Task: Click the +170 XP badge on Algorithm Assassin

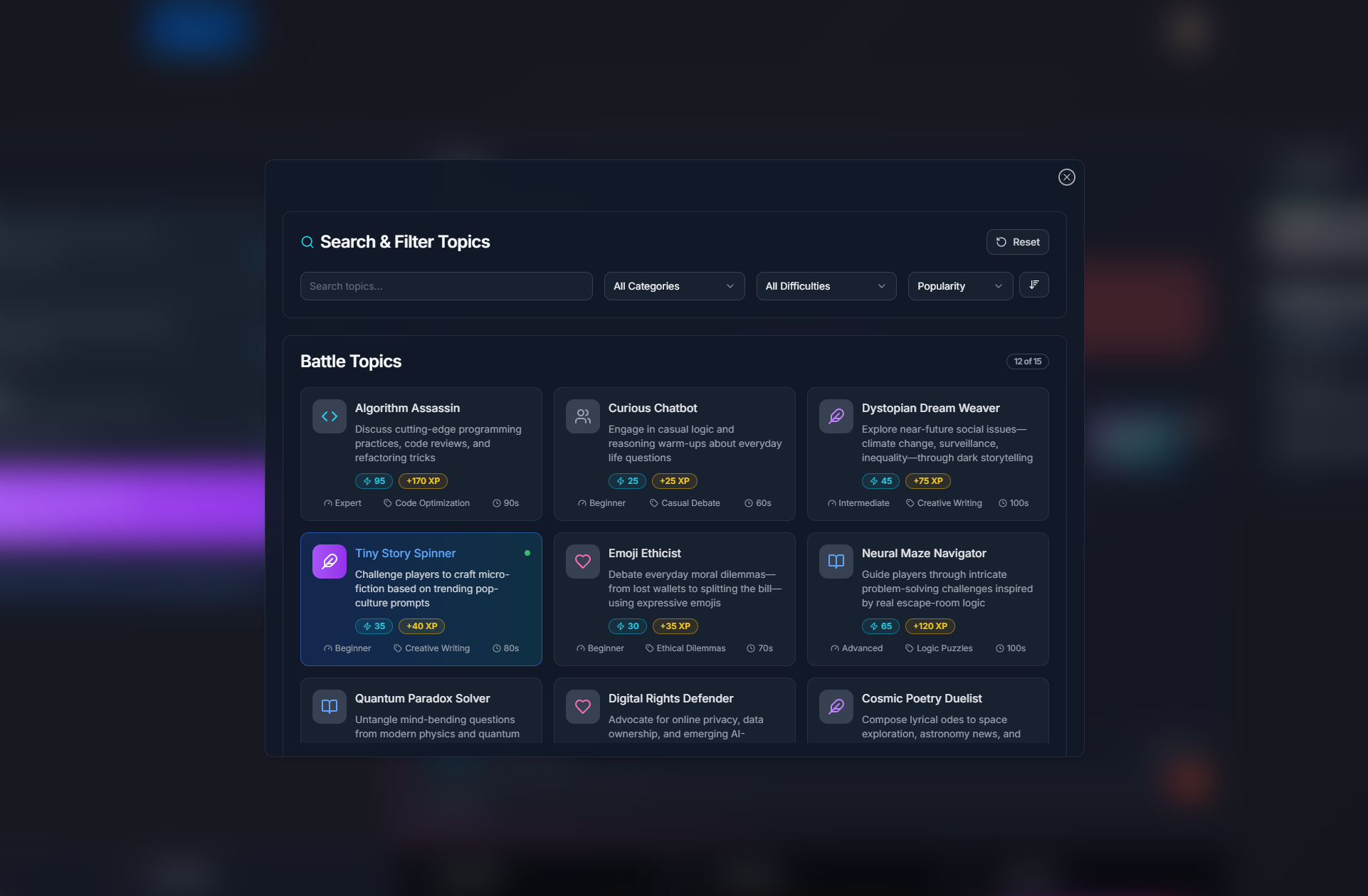Action: tap(423, 481)
